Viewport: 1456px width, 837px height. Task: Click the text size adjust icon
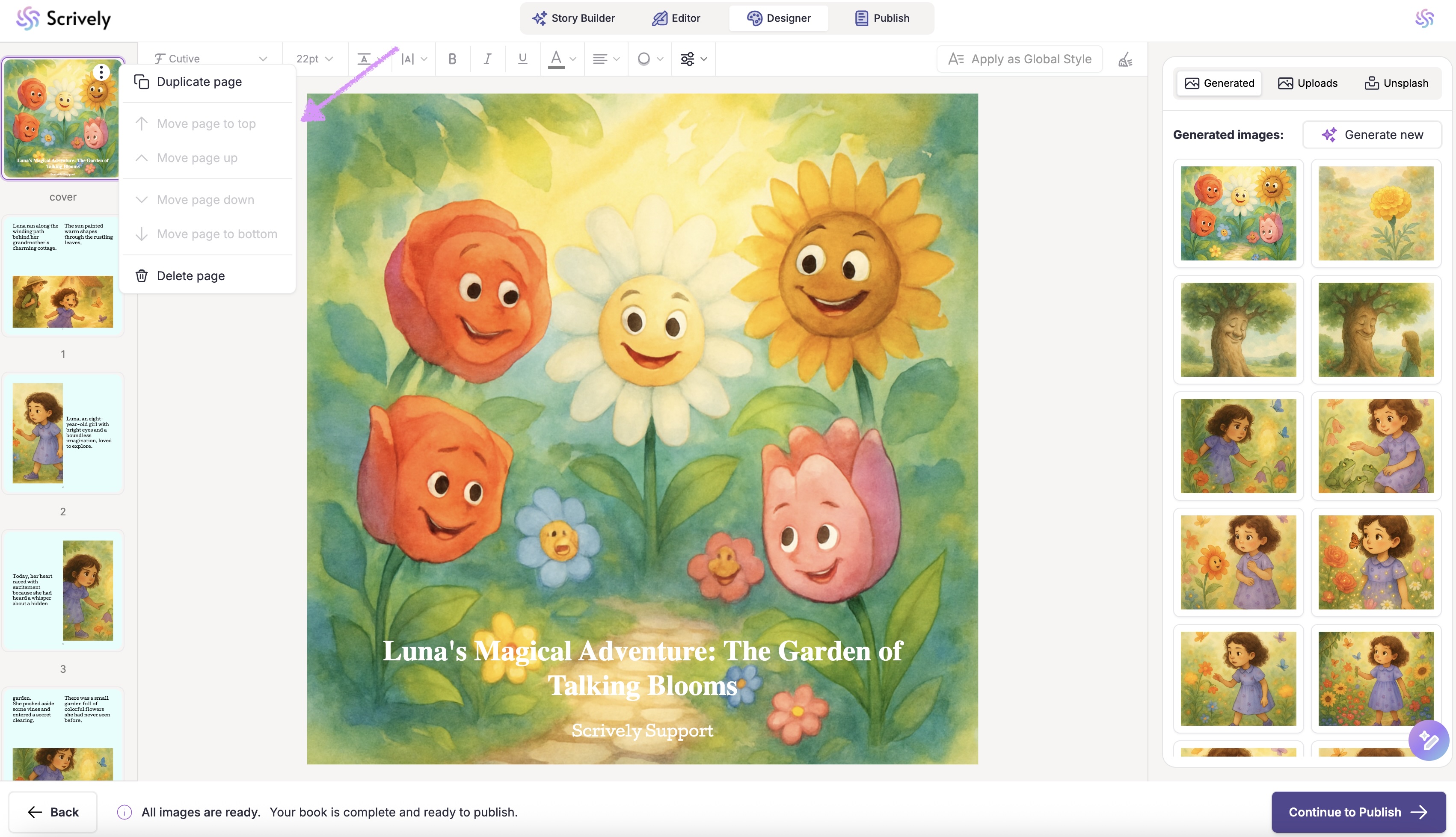pyautogui.click(x=364, y=59)
